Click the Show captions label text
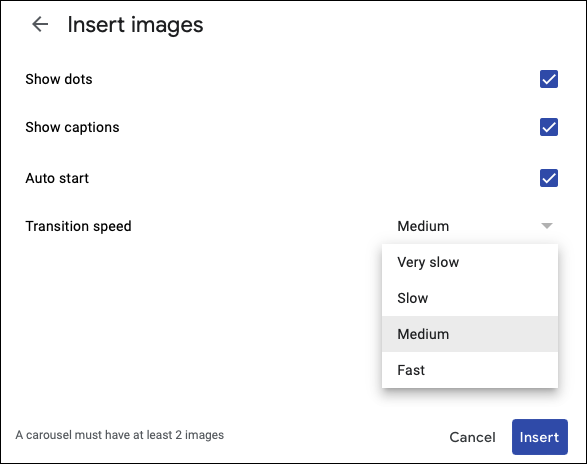Screen dimensions: 587x464 pos(72,127)
